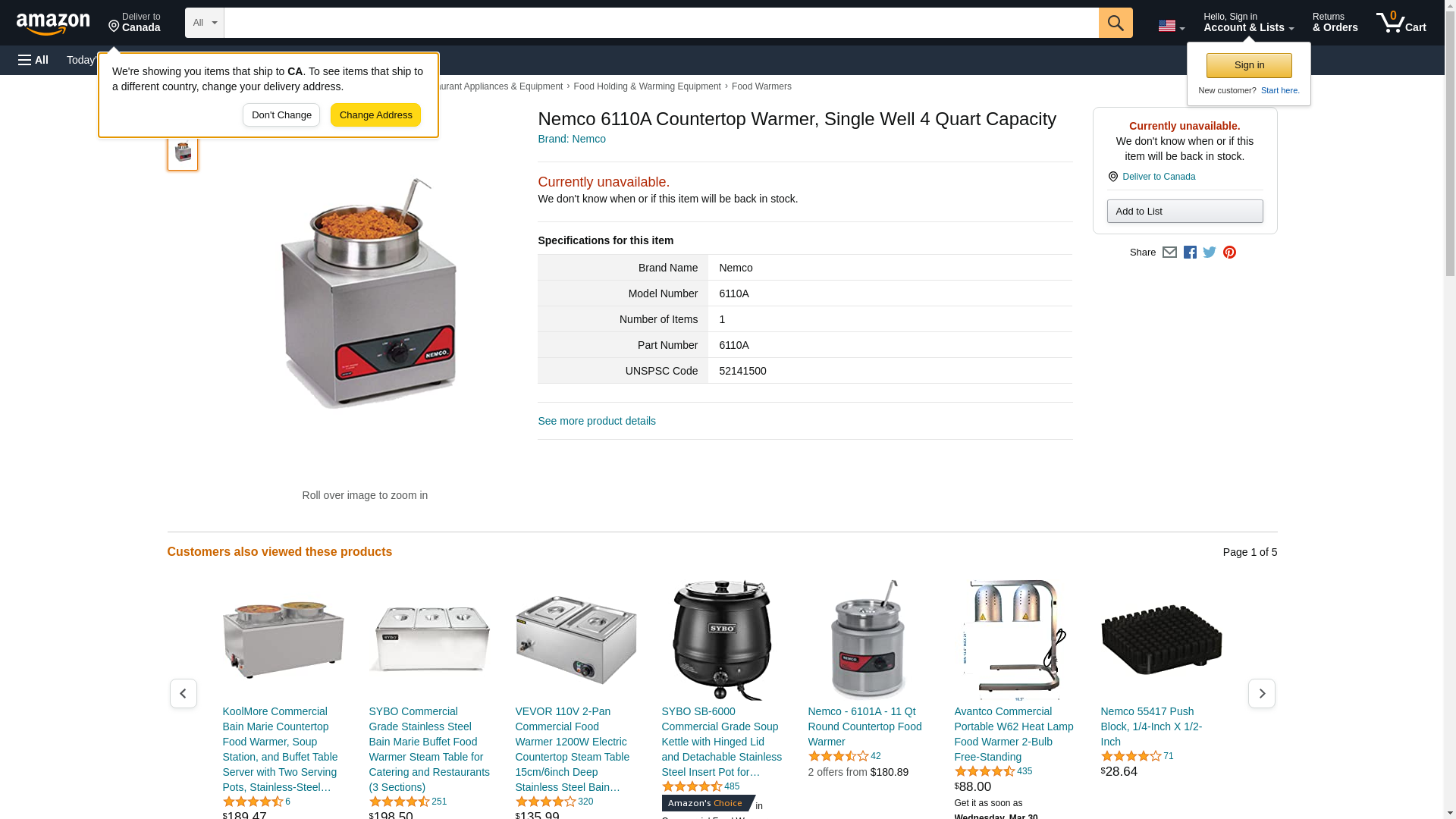Select the Nemco warmer product thumbnail
1456x819 pixels.
[x=183, y=152]
